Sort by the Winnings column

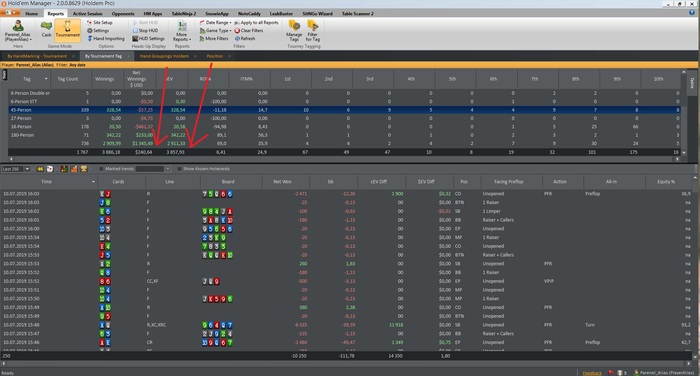pyautogui.click(x=104, y=79)
